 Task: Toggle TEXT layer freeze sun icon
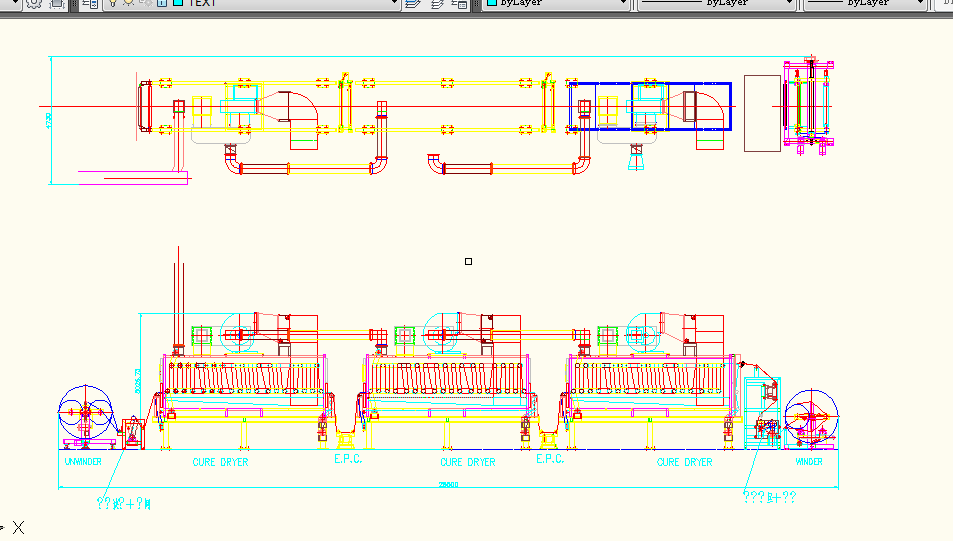(x=129, y=3)
